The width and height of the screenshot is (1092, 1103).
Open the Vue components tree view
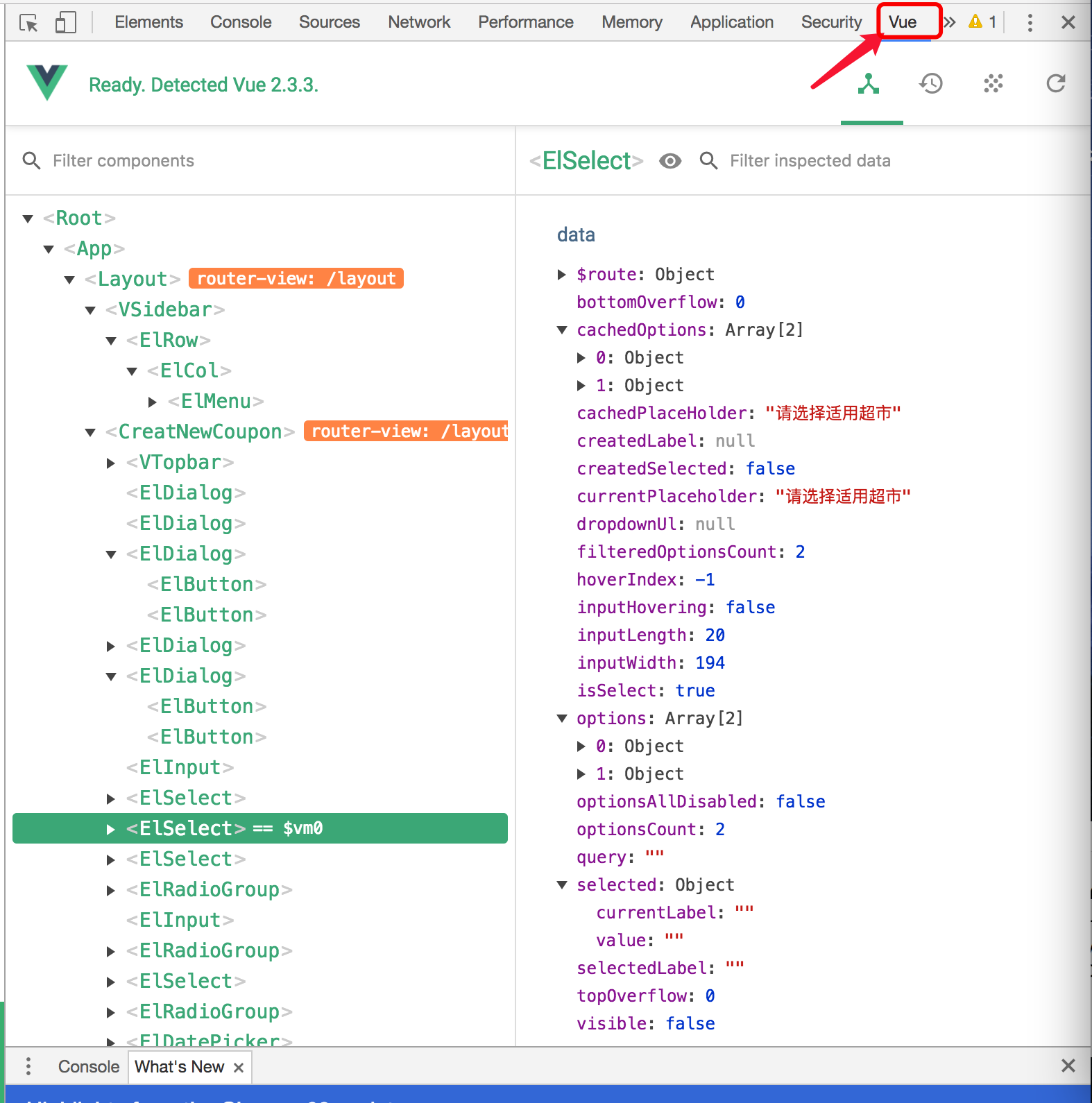(x=869, y=84)
